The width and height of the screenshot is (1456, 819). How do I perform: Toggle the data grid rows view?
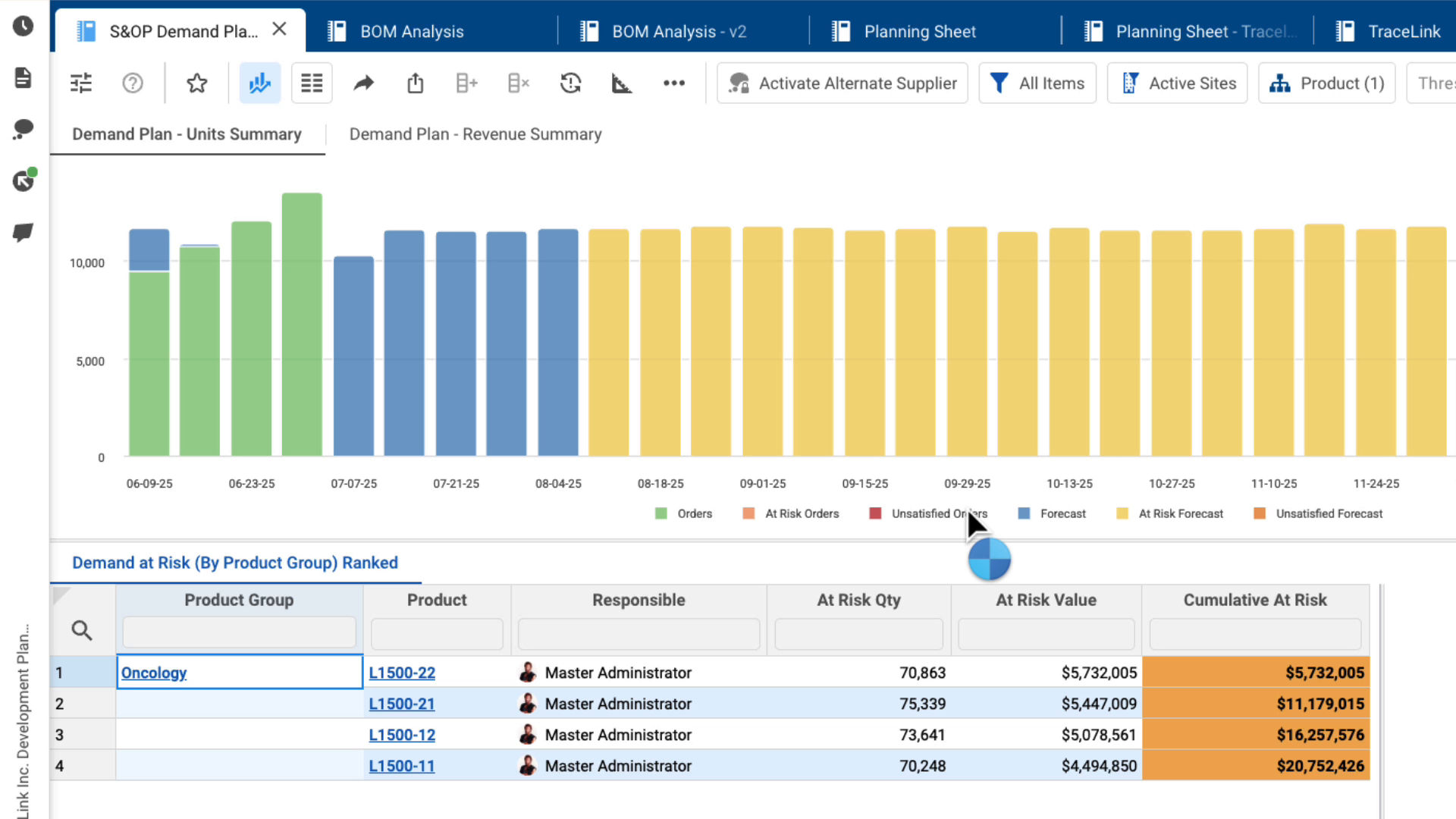(312, 83)
